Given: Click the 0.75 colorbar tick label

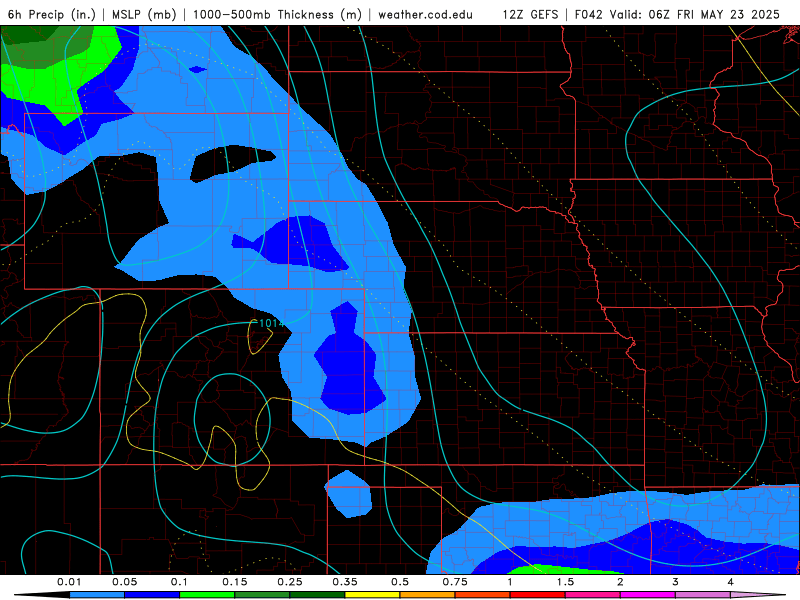Looking at the screenshot, I should [x=455, y=582].
